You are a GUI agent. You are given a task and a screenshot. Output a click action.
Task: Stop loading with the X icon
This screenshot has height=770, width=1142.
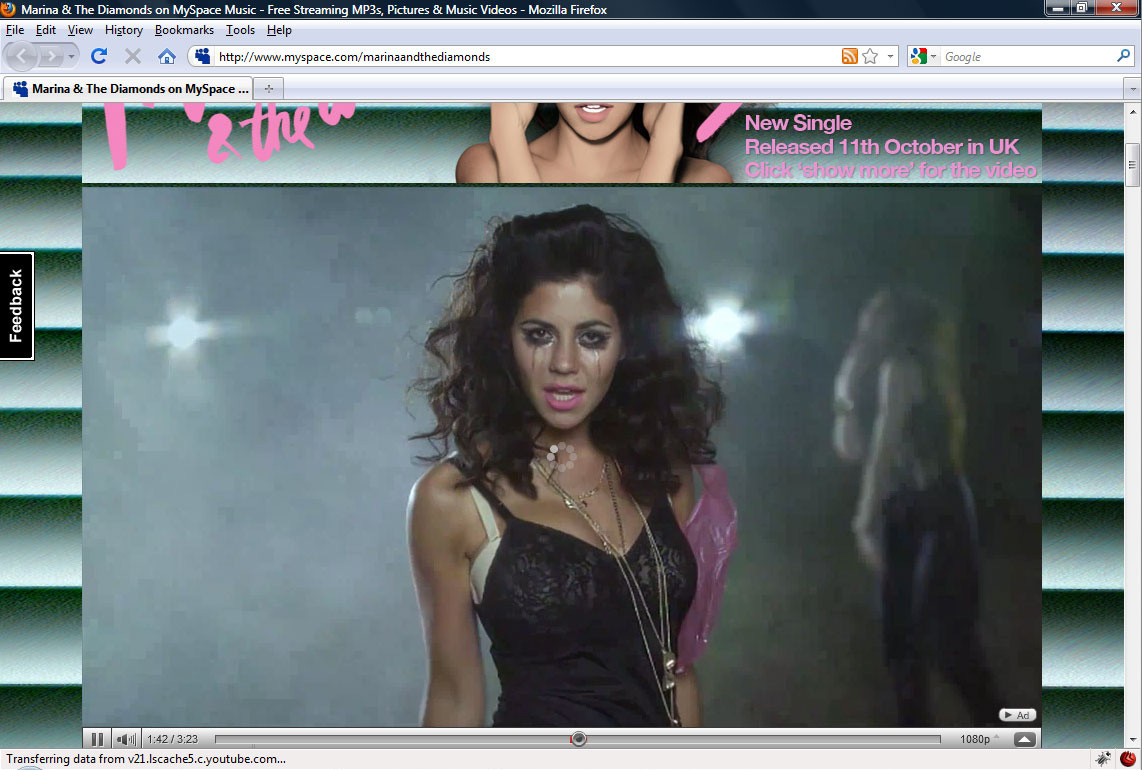coord(133,56)
